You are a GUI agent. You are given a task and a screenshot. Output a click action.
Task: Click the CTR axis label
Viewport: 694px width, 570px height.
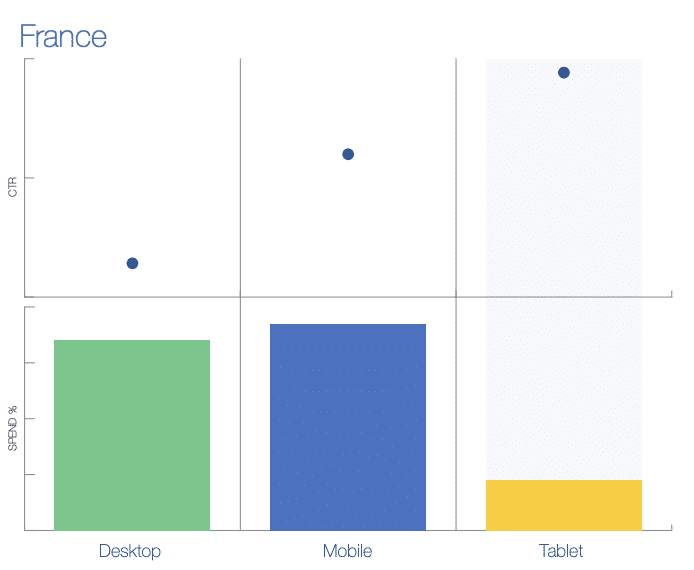coord(12,187)
